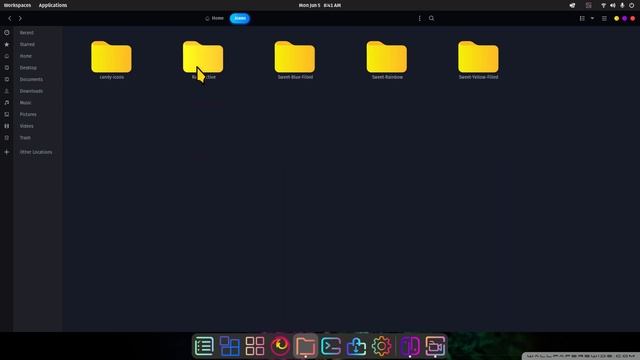
Task: Click the Wi-Fi network tray icon
Action: [603, 5]
